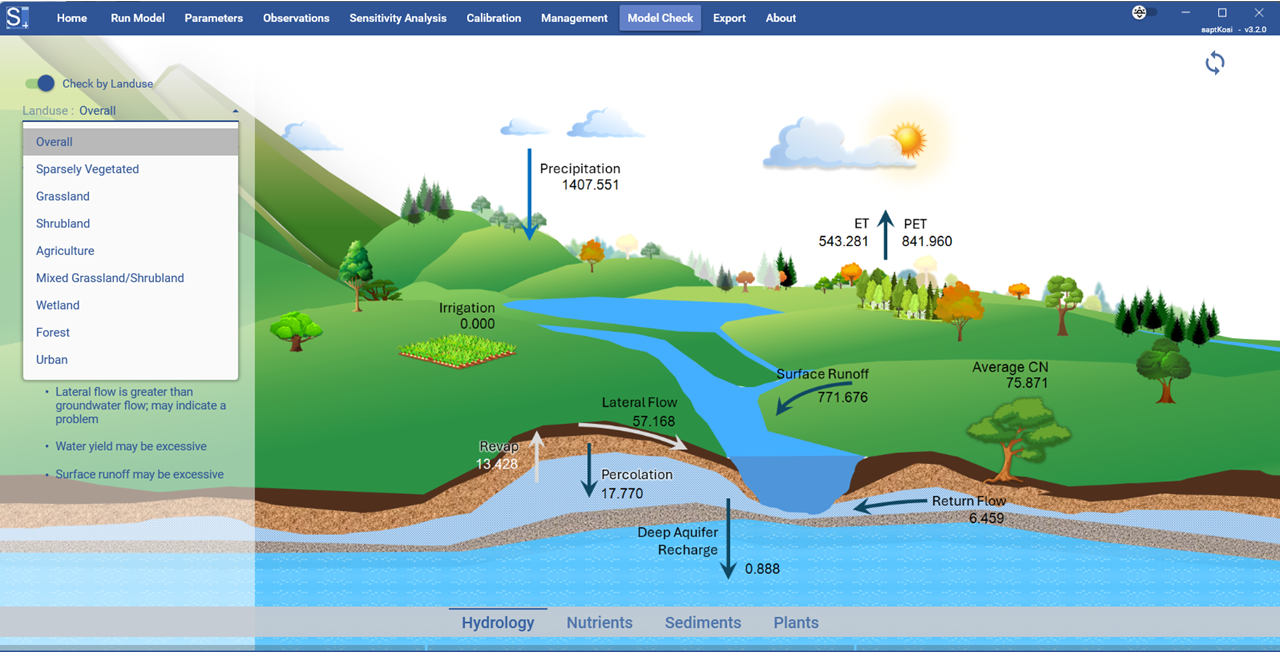Switch to the Sediments tab

coord(703,622)
